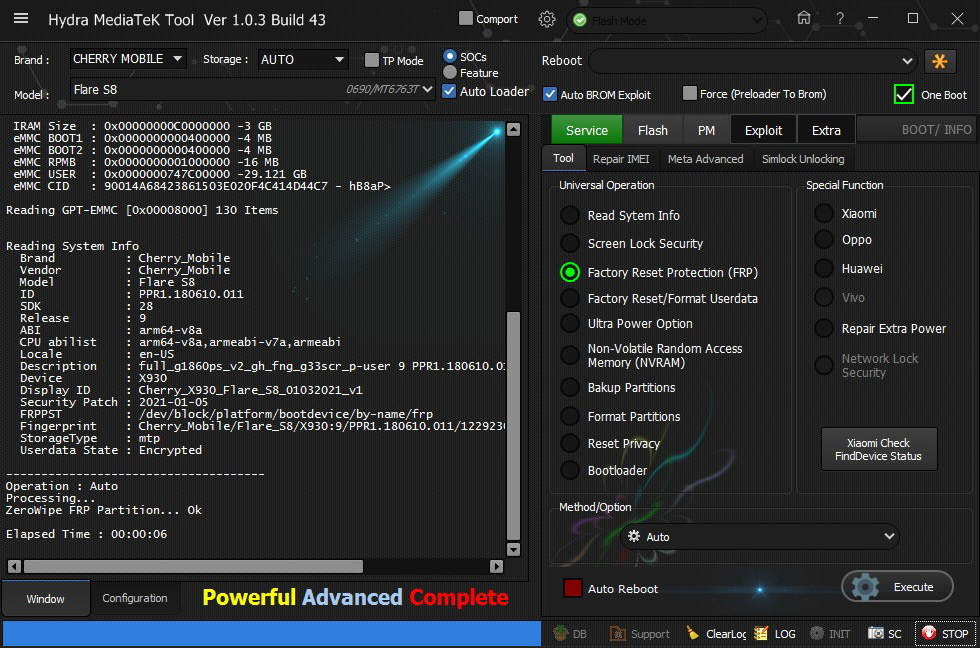Click the home icon in title bar
Screen dimensions: 980x648
[x=804, y=18]
